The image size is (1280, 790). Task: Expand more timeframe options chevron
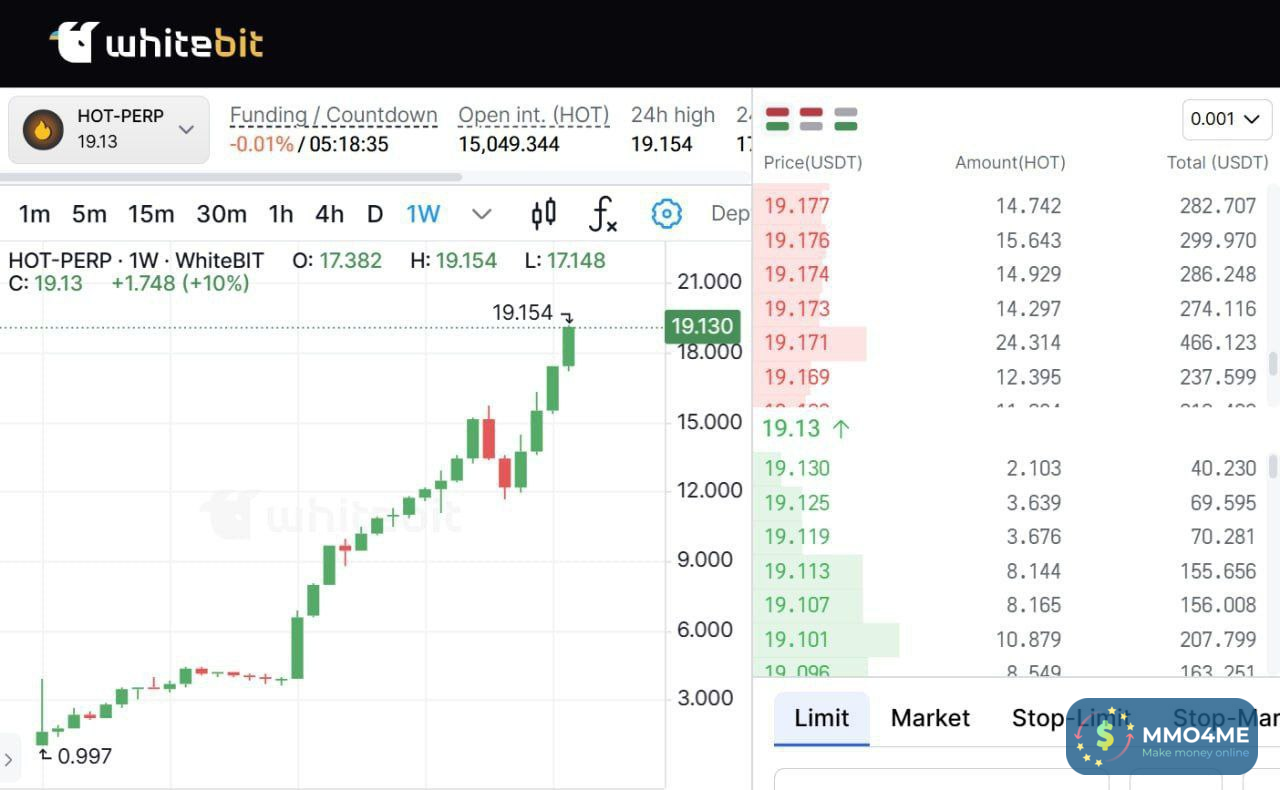pos(481,213)
